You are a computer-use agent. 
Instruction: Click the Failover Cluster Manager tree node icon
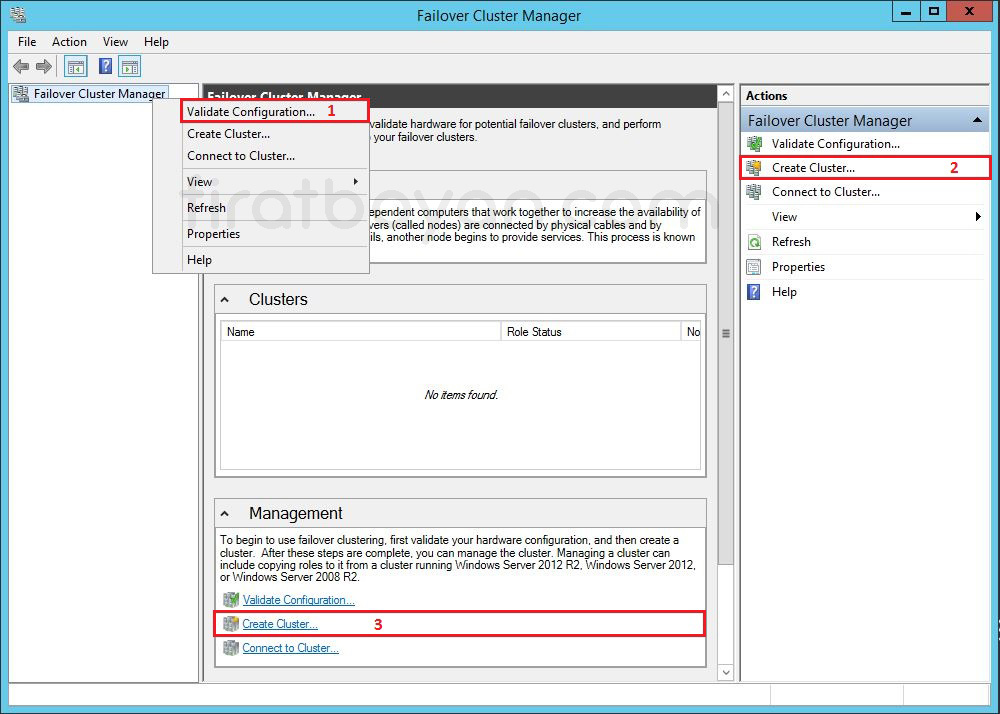coord(21,94)
